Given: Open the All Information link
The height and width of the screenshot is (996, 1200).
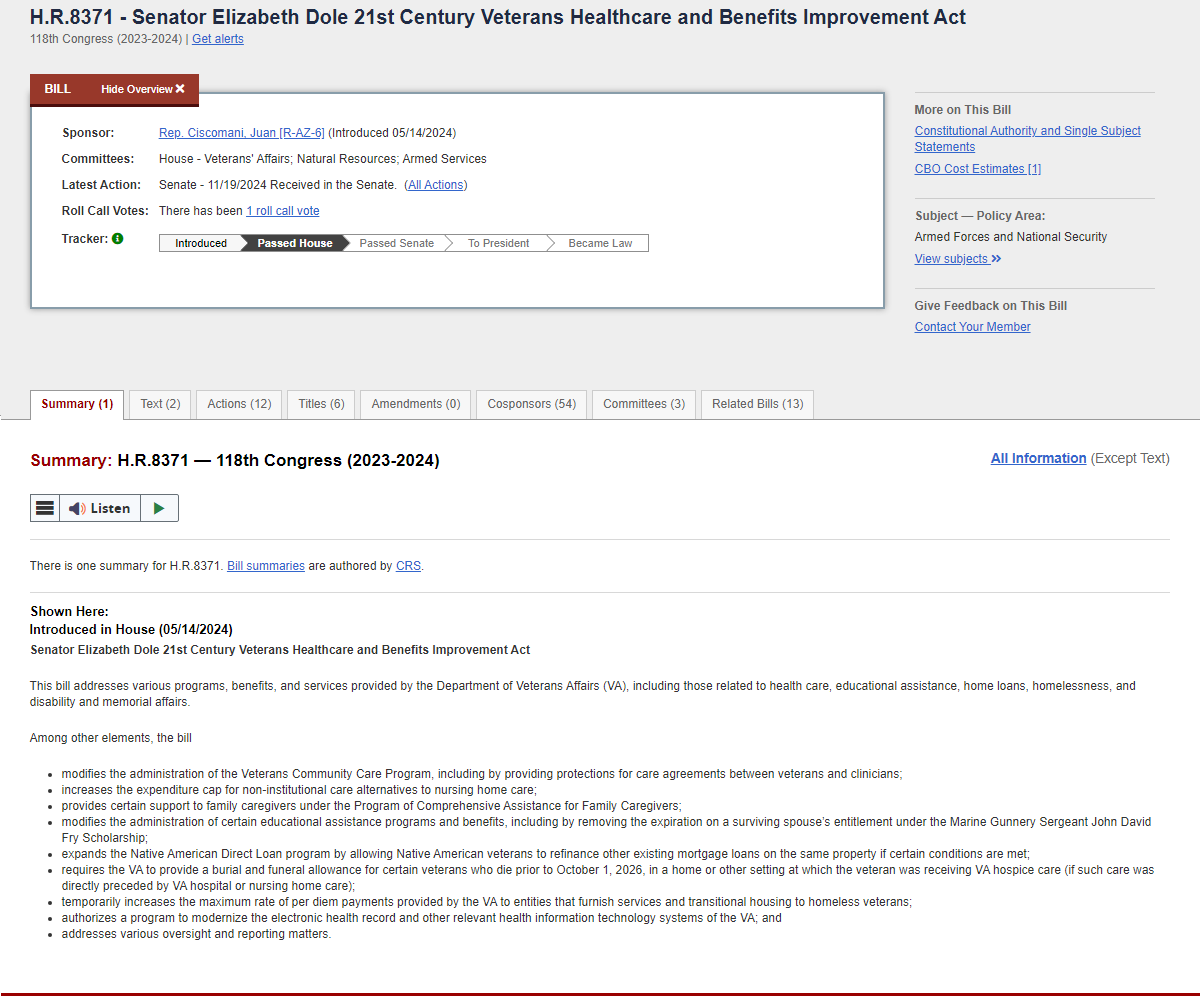Looking at the screenshot, I should 1039,458.
